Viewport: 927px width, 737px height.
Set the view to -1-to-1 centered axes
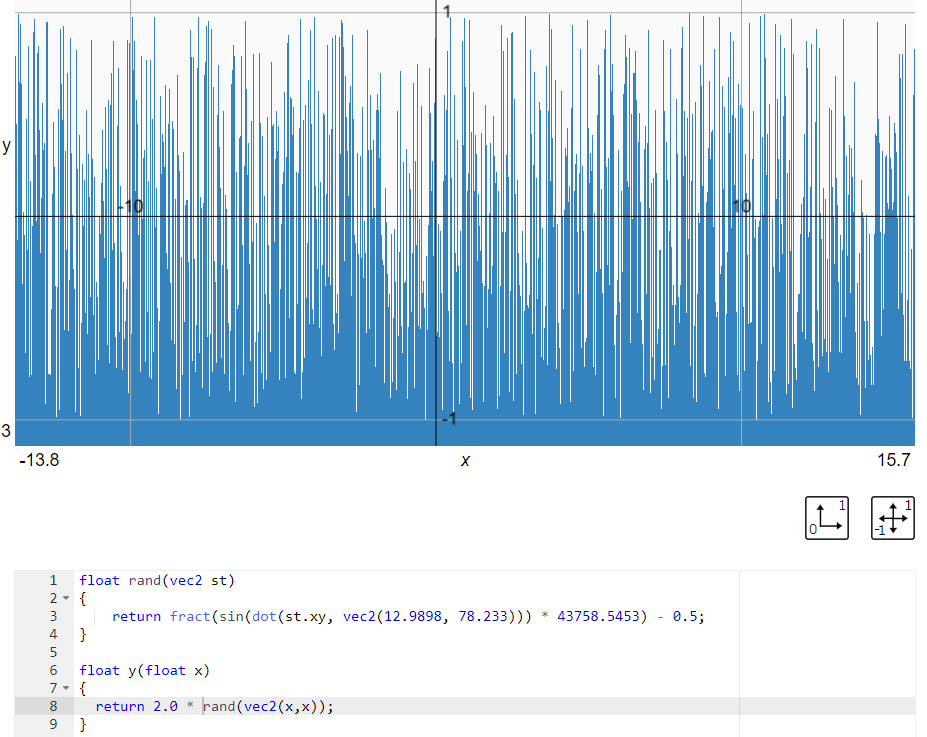[x=893, y=518]
